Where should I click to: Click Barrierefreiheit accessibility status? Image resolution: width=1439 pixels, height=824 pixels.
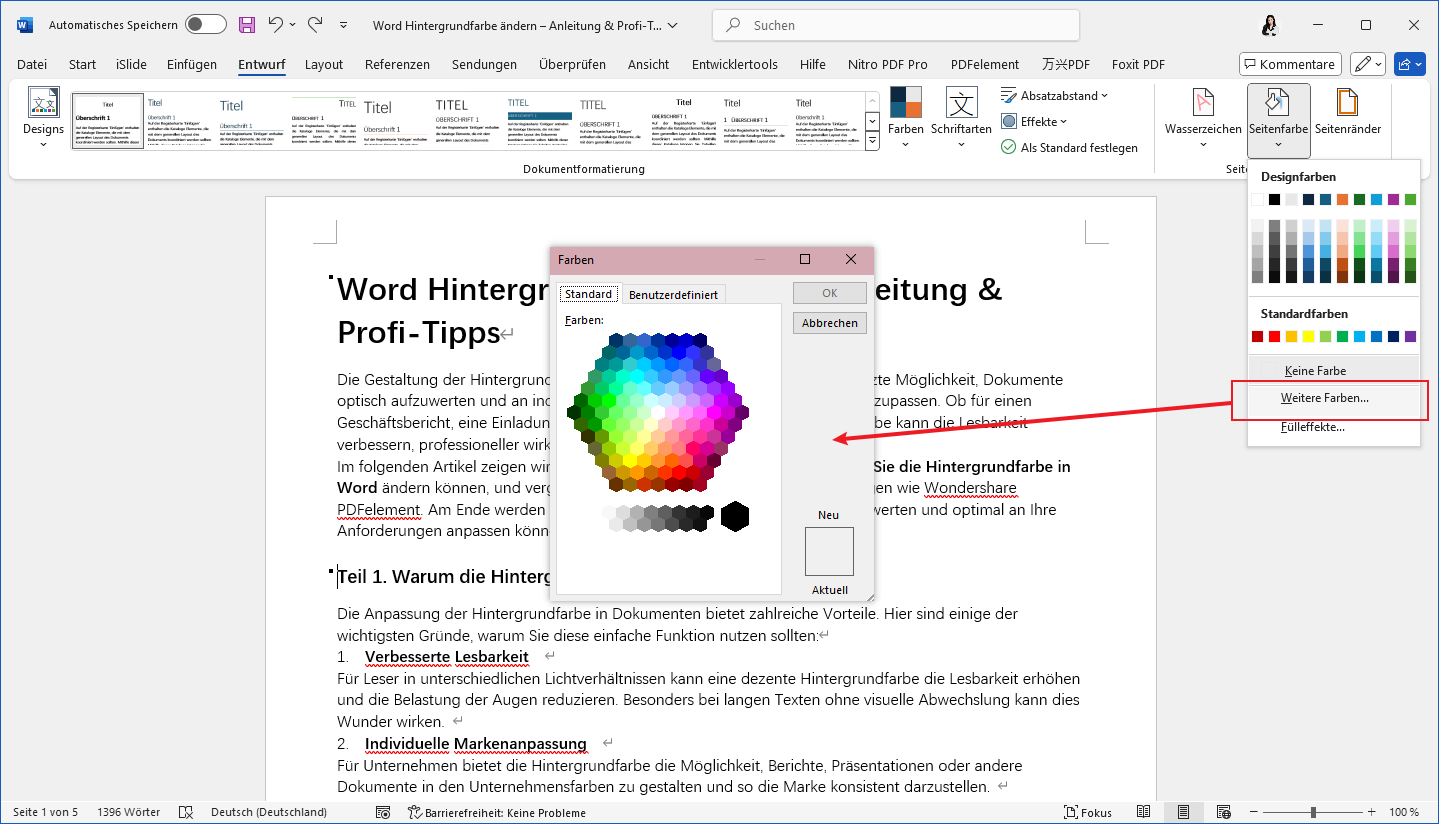497,812
